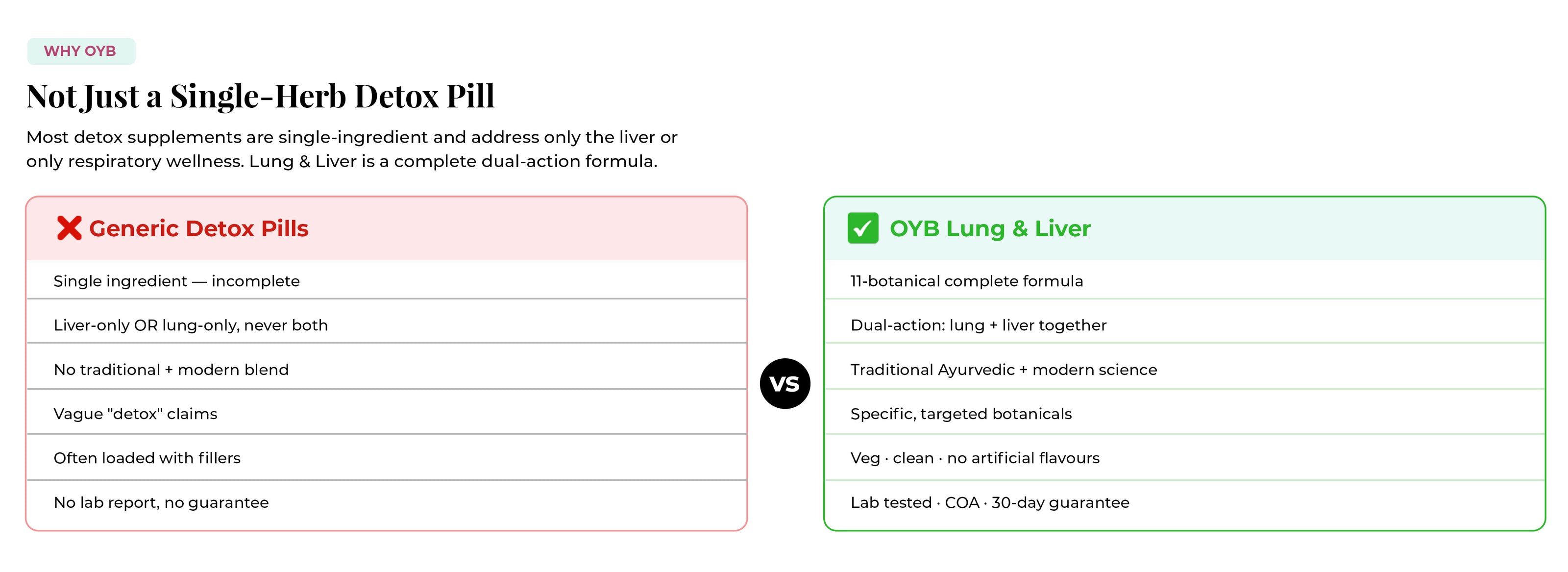The width and height of the screenshot is (1568, 572).
Task: Click the intro paragraph about detox supplements
Action: tap(352, 149)
